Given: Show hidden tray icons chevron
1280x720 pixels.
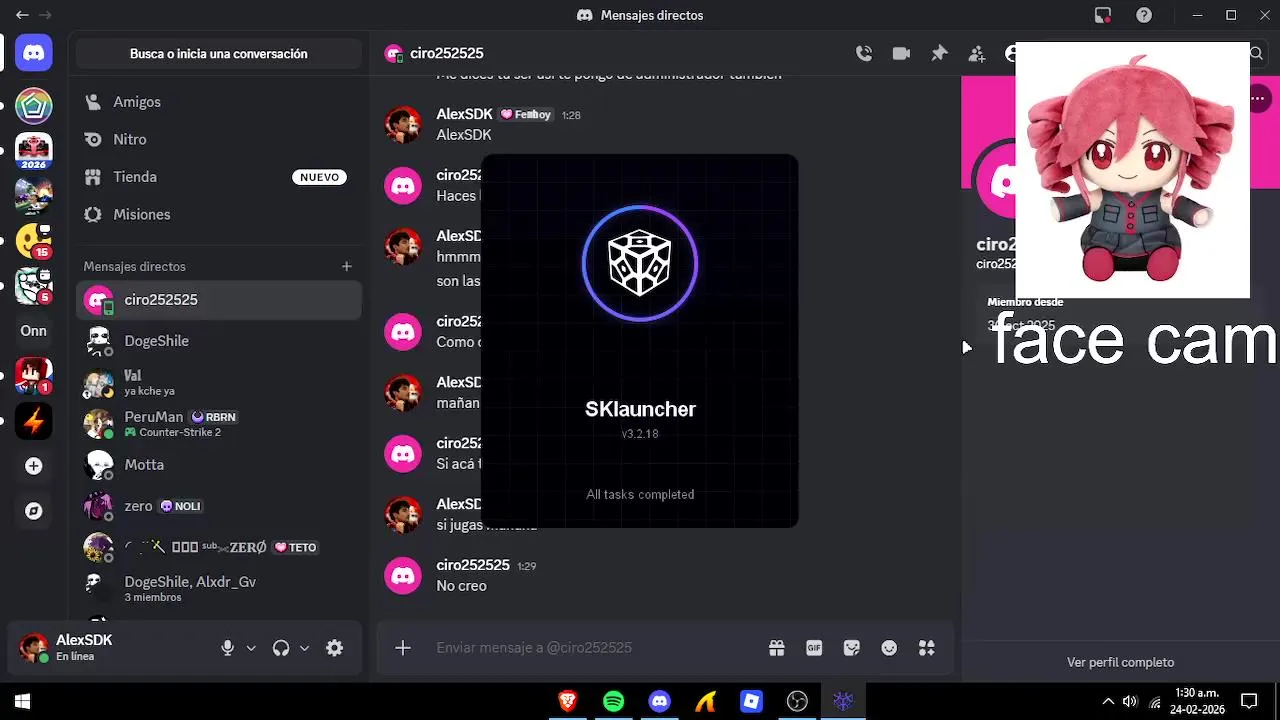Looking at the screenshot, I should click(1108, 702).
